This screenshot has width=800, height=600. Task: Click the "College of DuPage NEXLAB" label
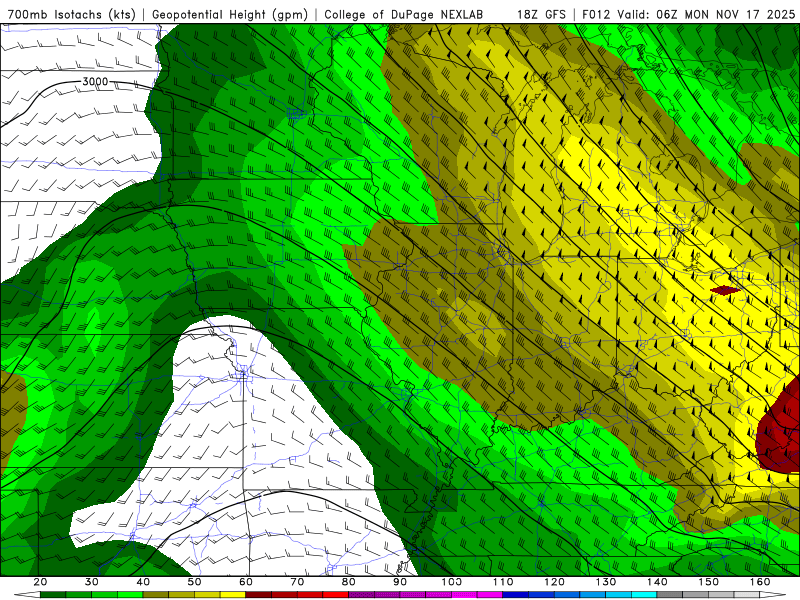point(404,15)
